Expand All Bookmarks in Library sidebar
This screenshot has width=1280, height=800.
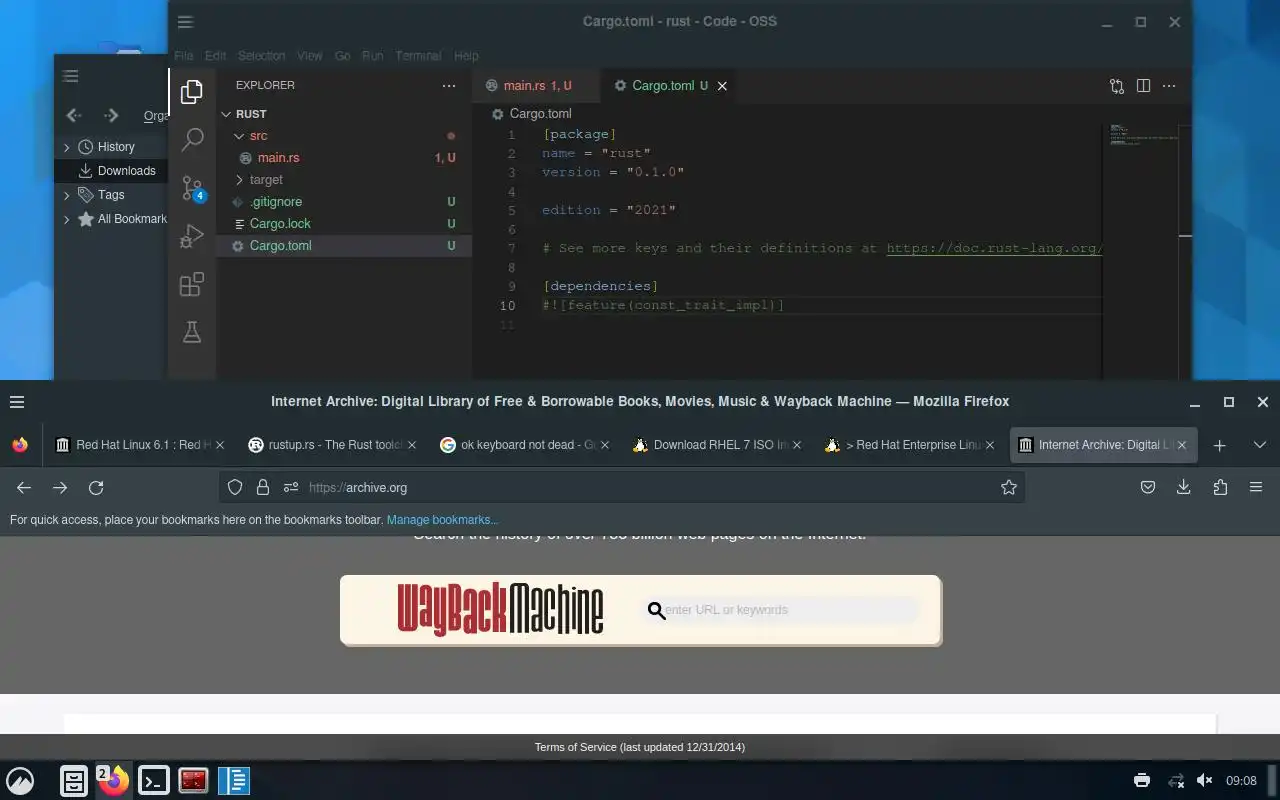click(67, 219)
